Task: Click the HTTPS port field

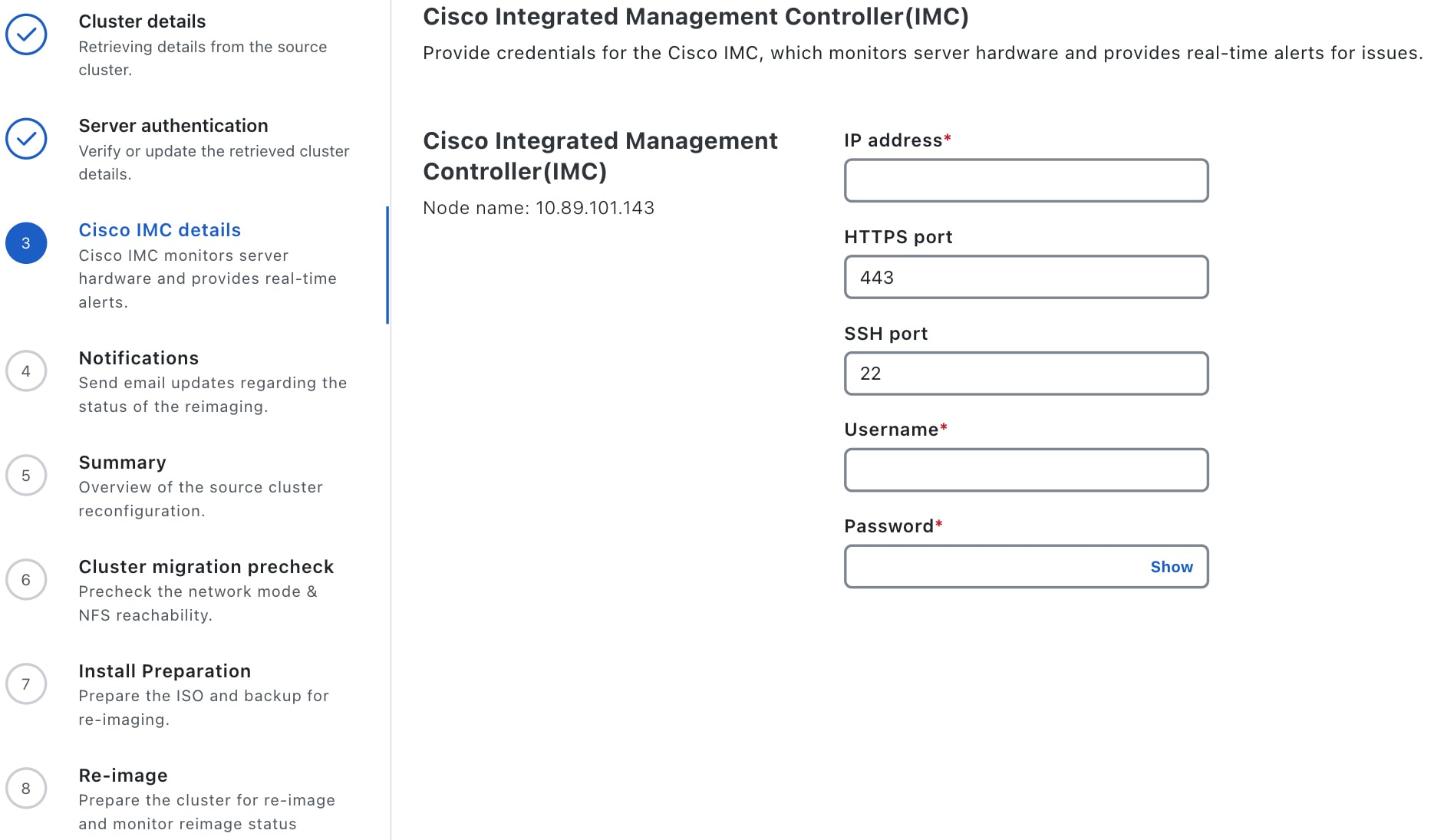Action: [1027, 278]
